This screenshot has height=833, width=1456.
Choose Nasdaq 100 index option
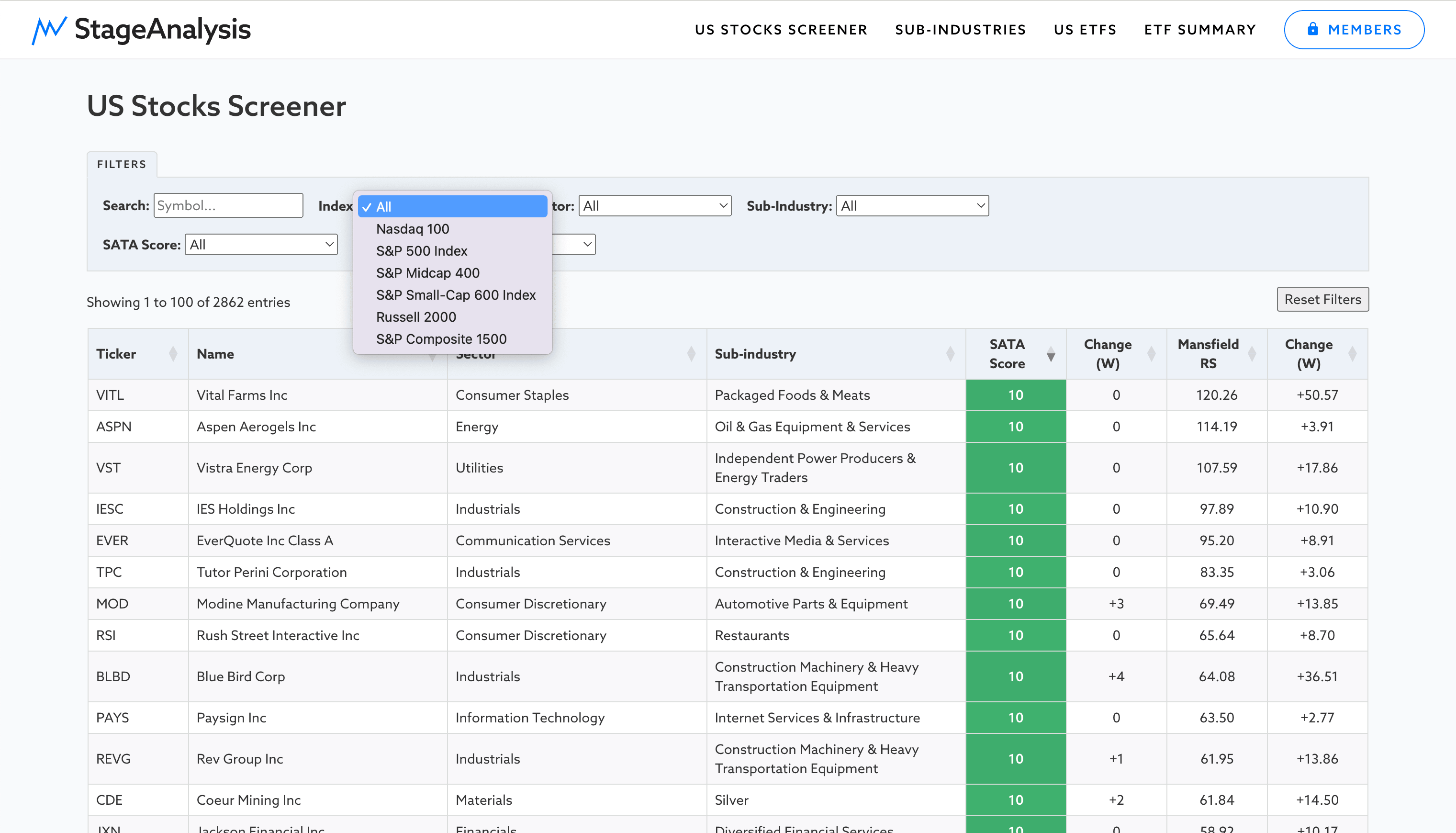(x=452, y=229)
